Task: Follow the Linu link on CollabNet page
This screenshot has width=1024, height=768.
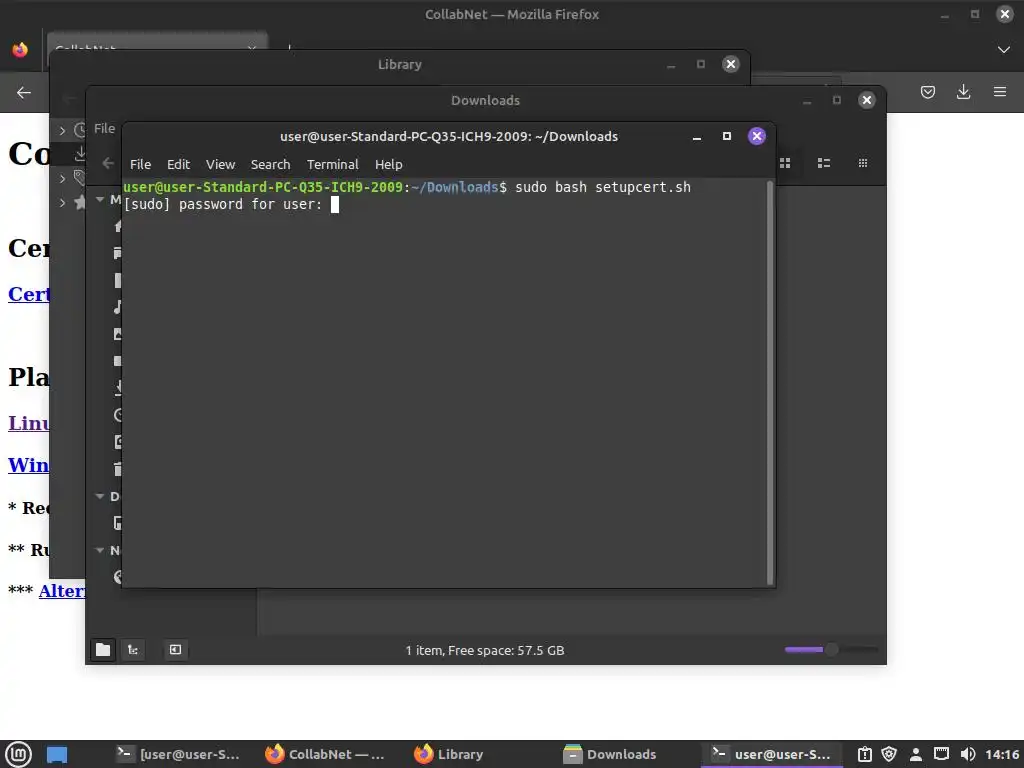Action: click(x=29, y=423)
